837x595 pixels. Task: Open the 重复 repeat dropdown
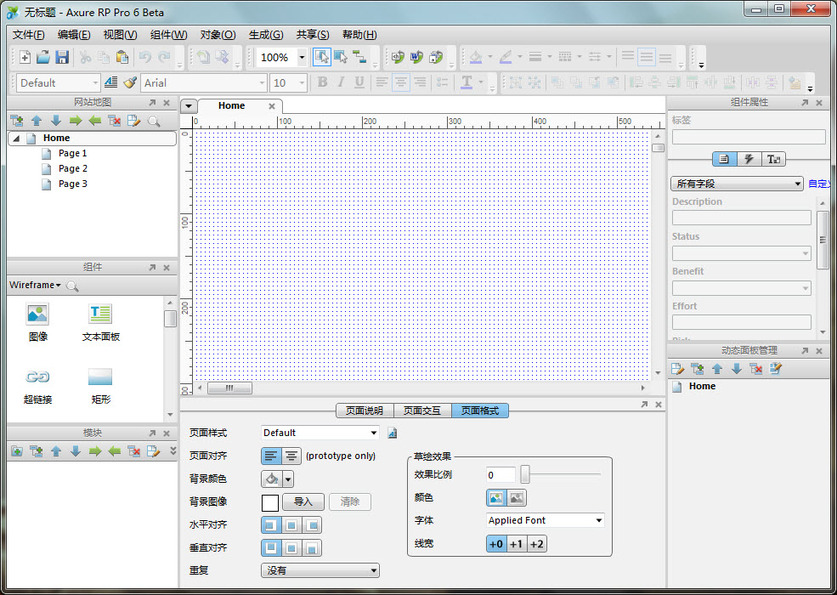coord(320,570)
